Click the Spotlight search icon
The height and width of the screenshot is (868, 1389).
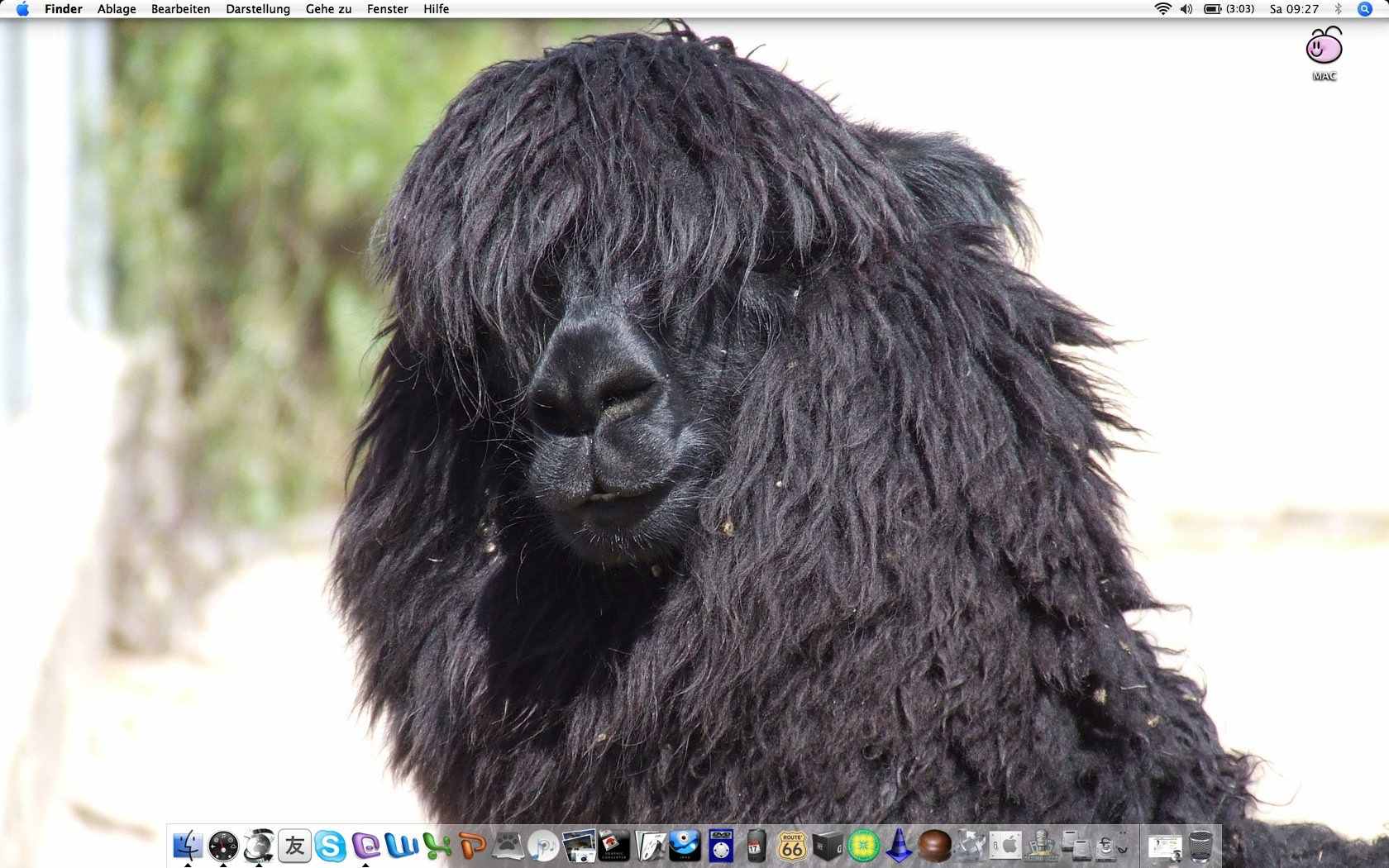click(1365, 9)
